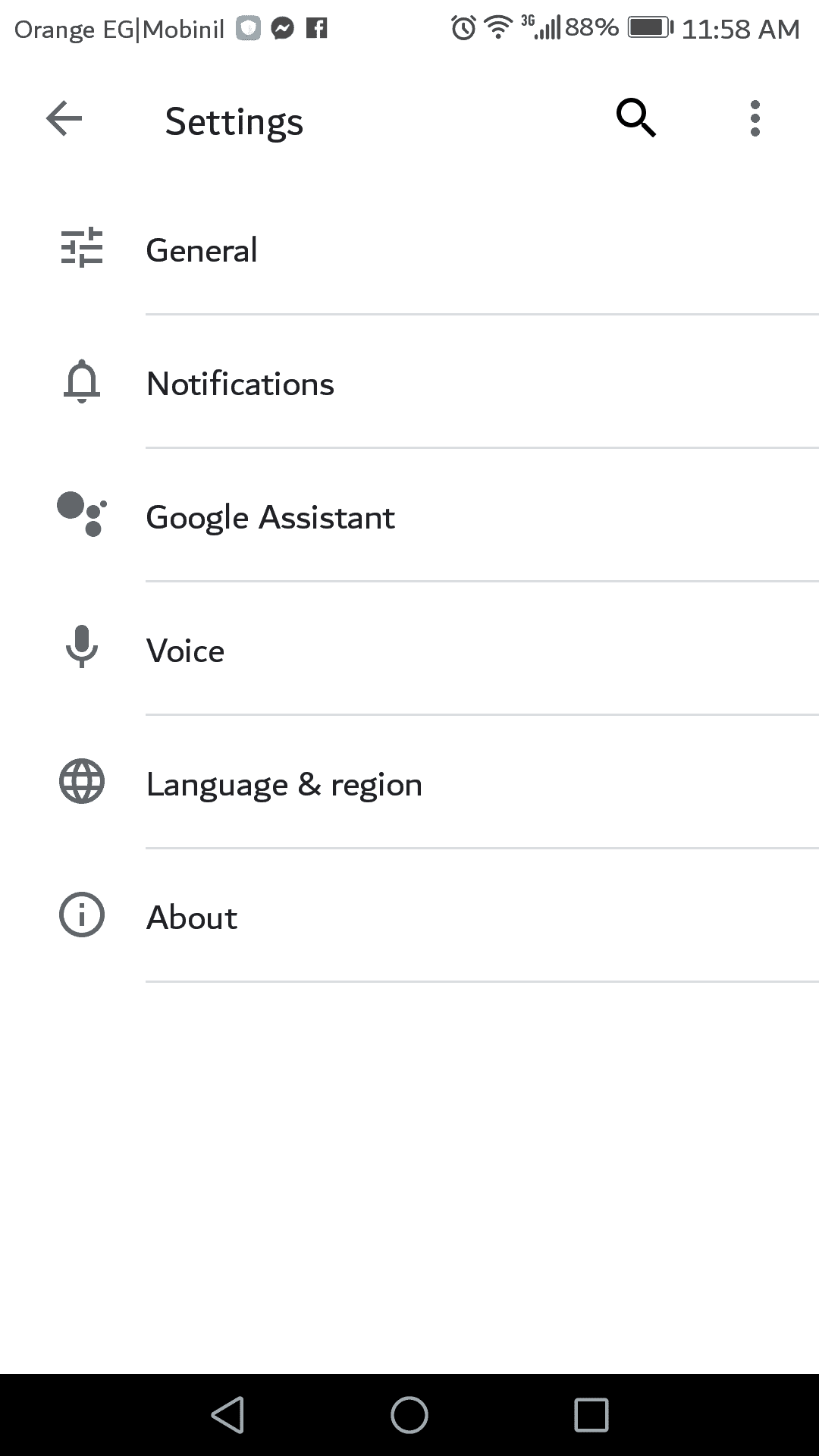Go to Language & region
The image size is (819, 1456).
click(284, 784)
